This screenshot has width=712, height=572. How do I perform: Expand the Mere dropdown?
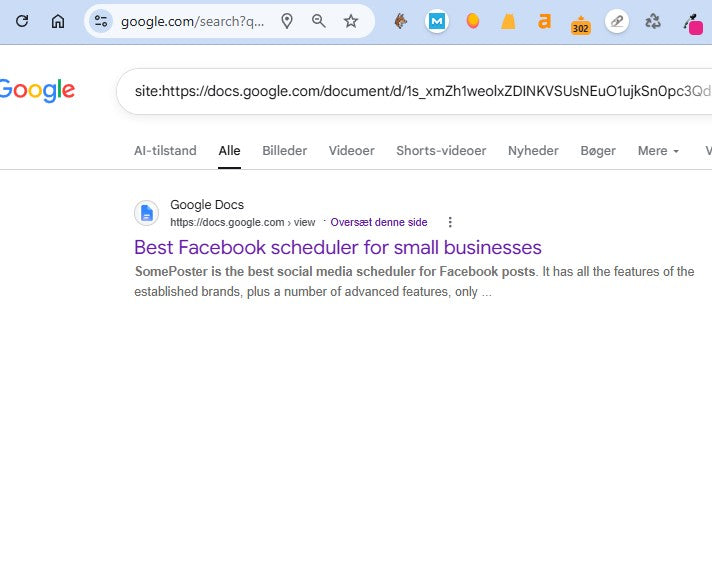click(x=658, y=151)
